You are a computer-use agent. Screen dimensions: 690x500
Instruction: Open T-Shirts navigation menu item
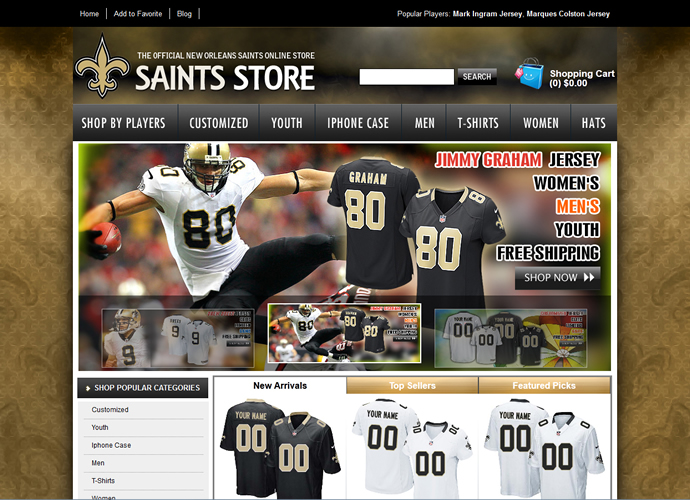(x=478, y=123)
